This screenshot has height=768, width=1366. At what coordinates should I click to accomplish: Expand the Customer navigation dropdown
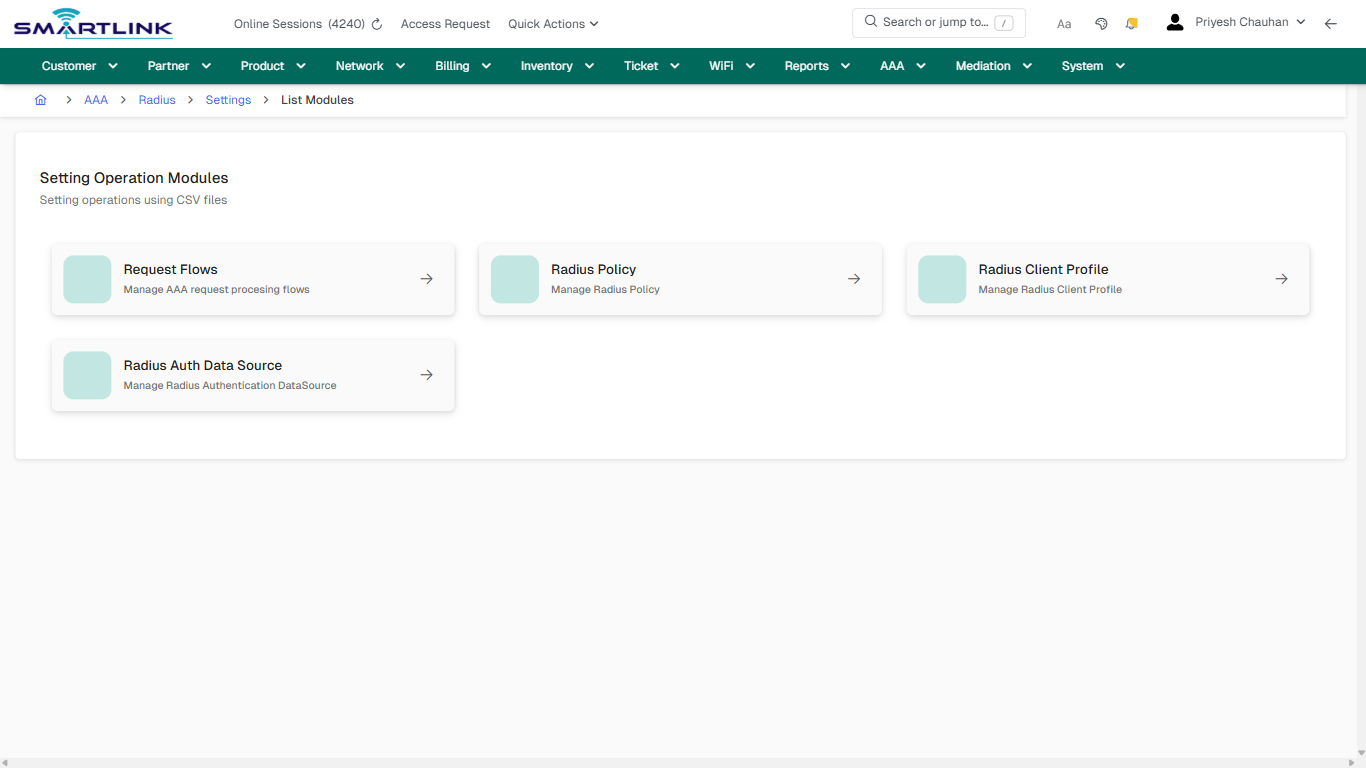pyautogui.click(x=79, y=65)
